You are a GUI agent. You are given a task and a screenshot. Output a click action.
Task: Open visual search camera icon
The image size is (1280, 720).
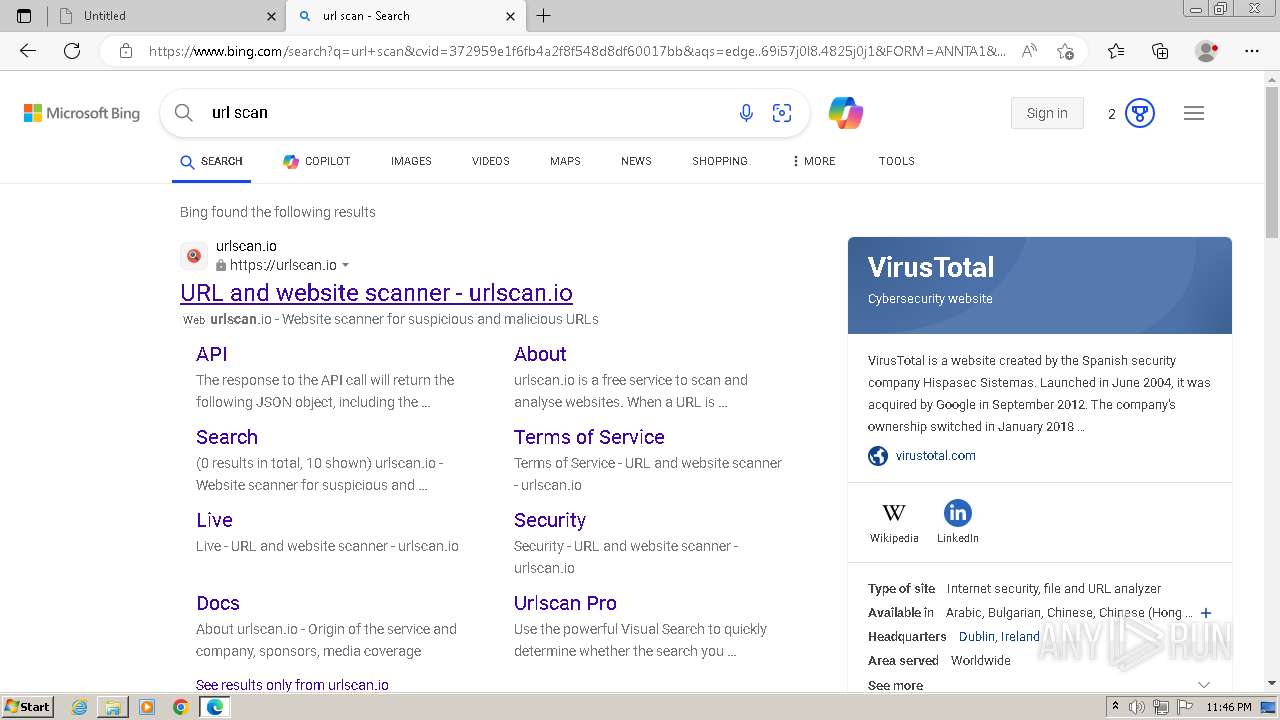782,113
